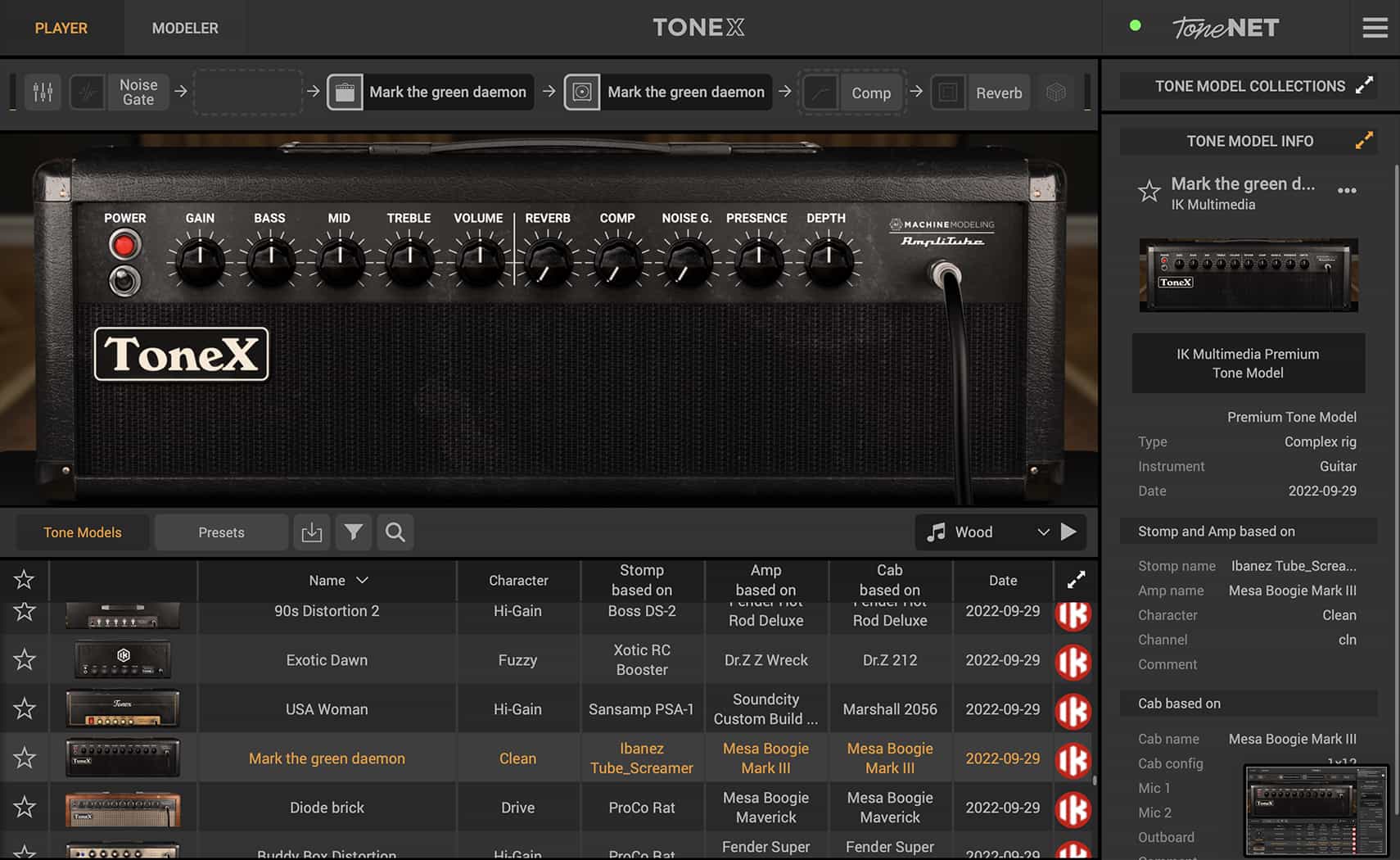Open the Comp module in the signal chain

(x=870, y=93)
